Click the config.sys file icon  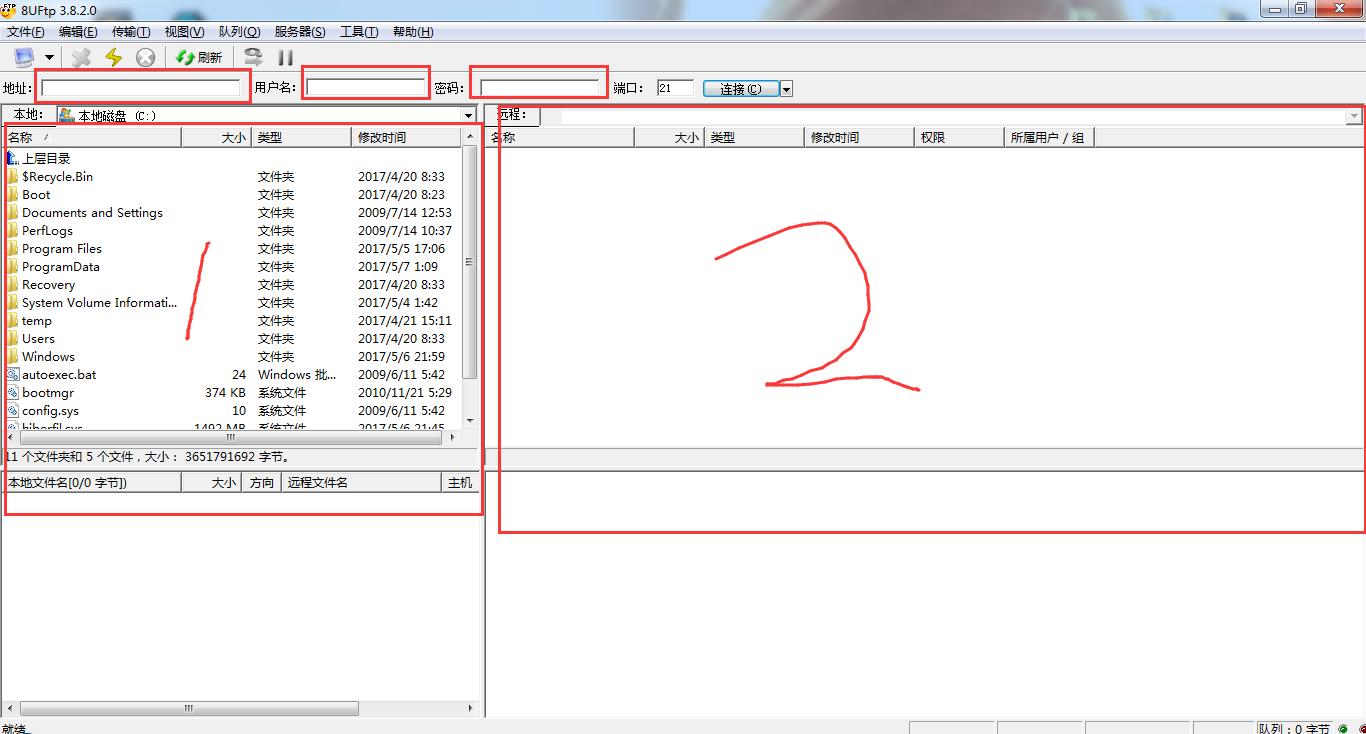click(13, 411)
